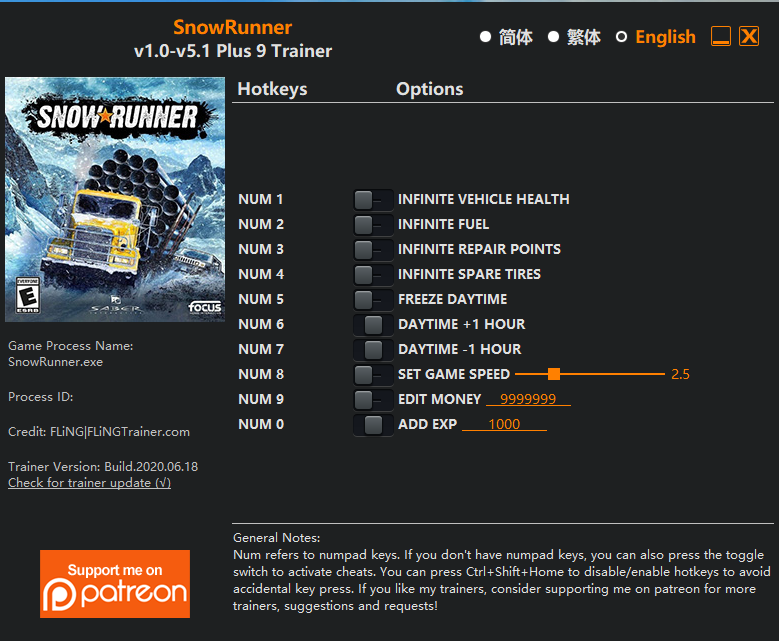Click the SnowRunner.exe process name text
779x641 pixels.
tap(56, 362)
